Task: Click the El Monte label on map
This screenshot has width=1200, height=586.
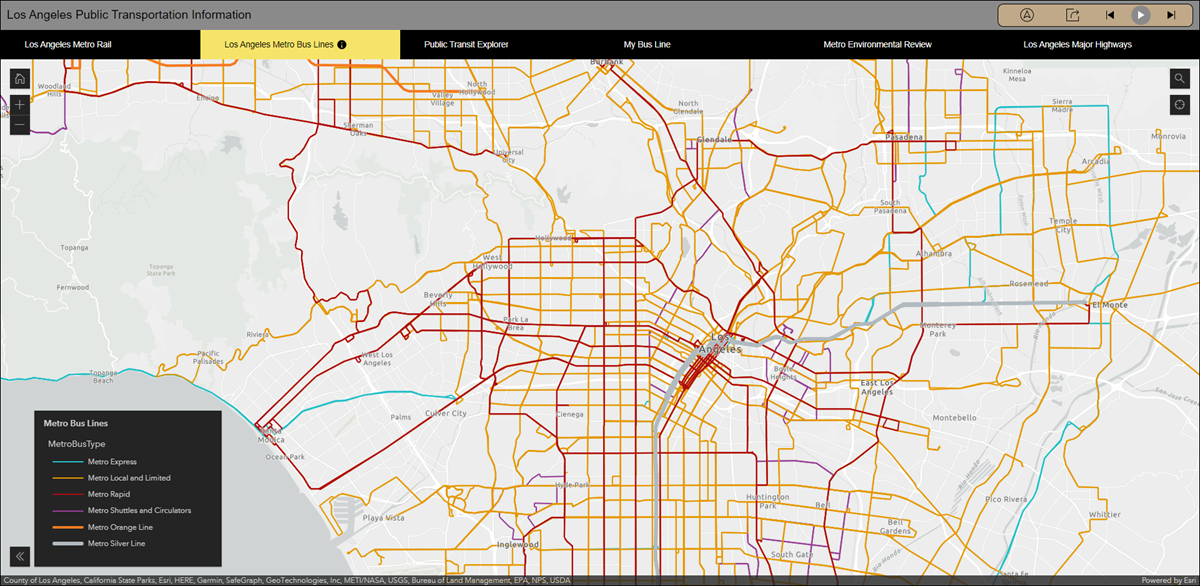Action: pos(1109,305)
